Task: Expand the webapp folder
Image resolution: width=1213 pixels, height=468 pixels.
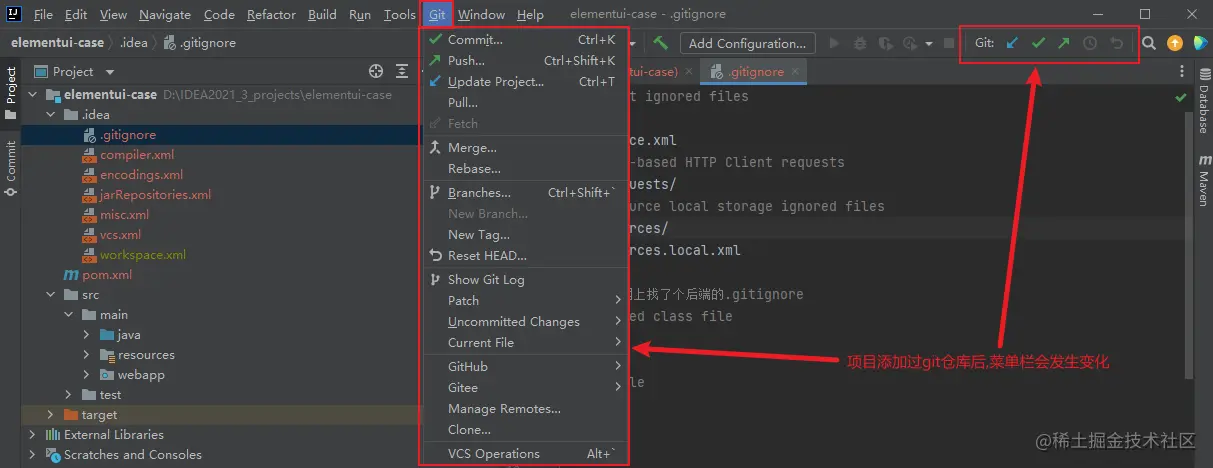Action: tap(87, 374)
